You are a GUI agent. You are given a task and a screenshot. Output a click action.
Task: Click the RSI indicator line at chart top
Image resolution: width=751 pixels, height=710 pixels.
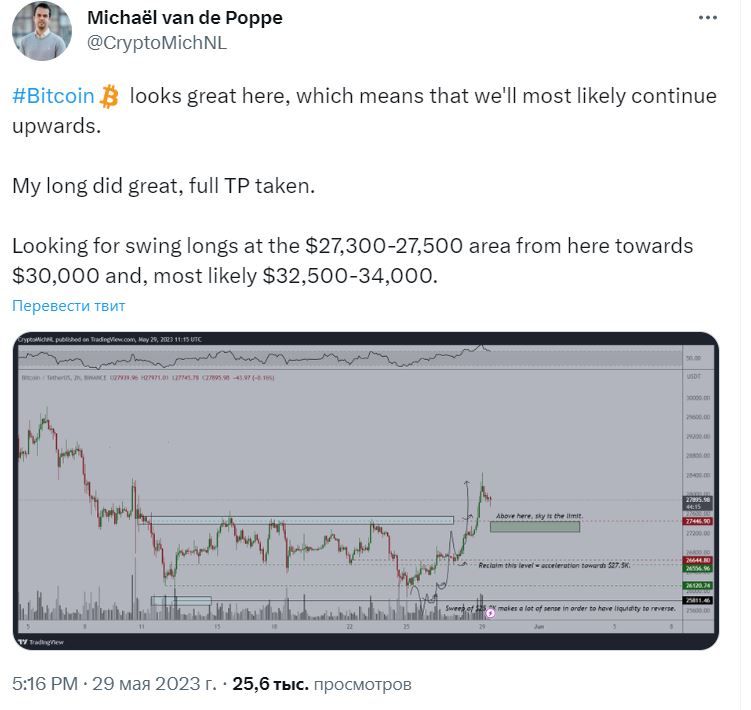click(254, 357)
